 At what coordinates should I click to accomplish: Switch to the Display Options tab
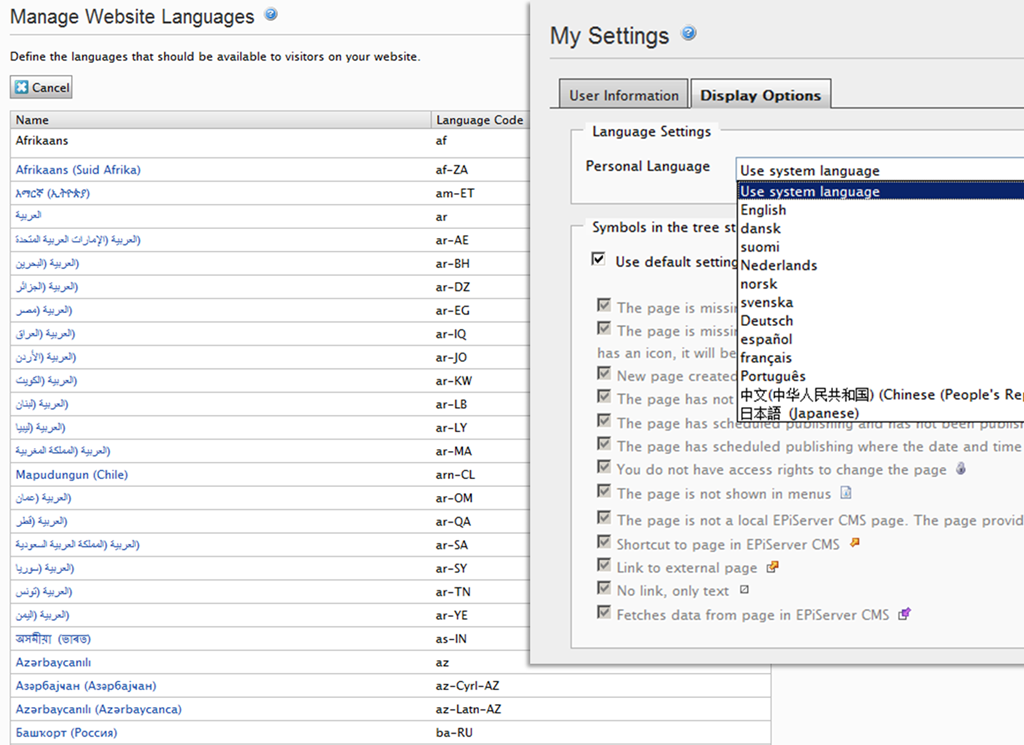pos(760,96)
